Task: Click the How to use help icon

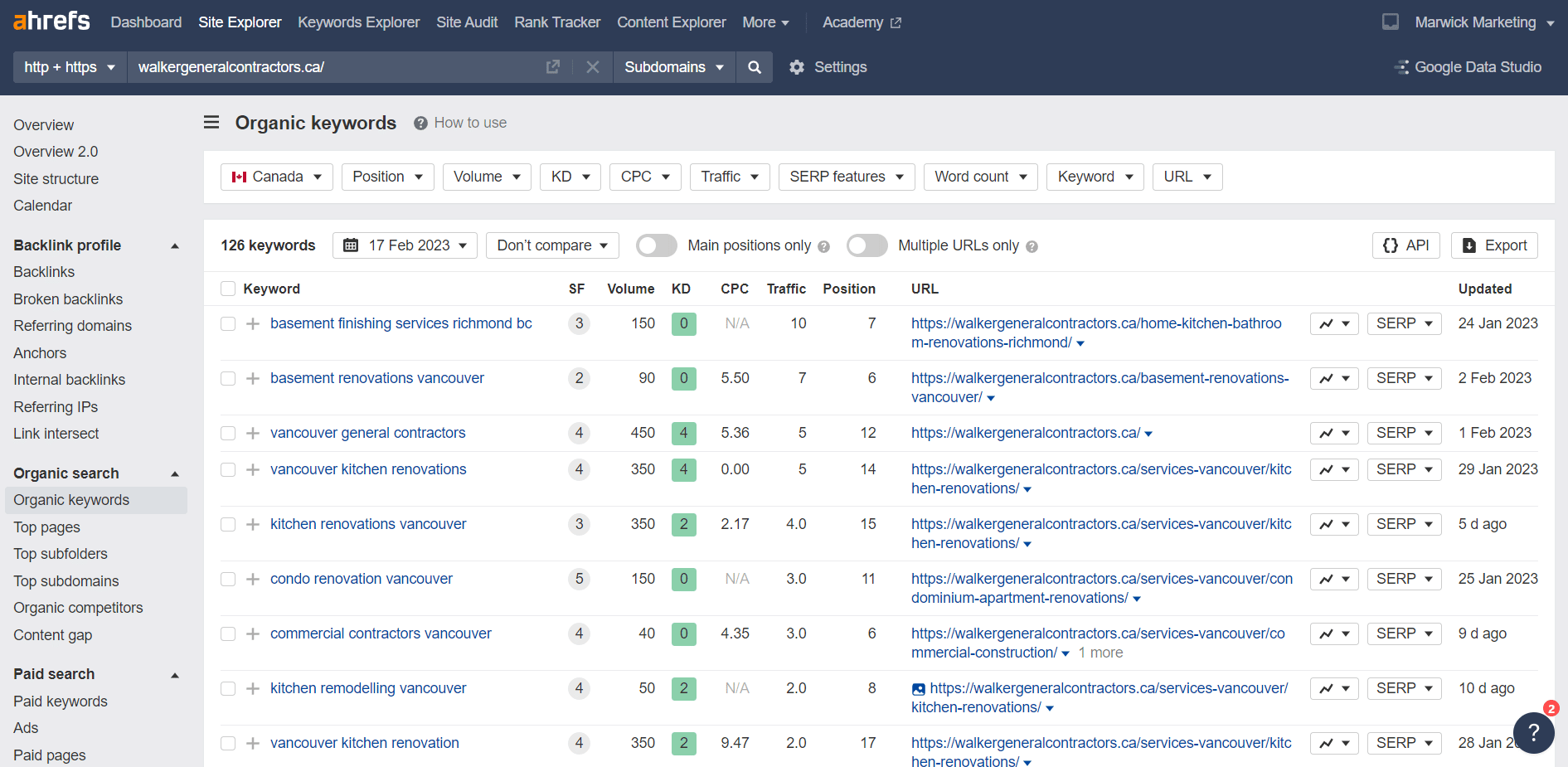Action: [420, 123]
